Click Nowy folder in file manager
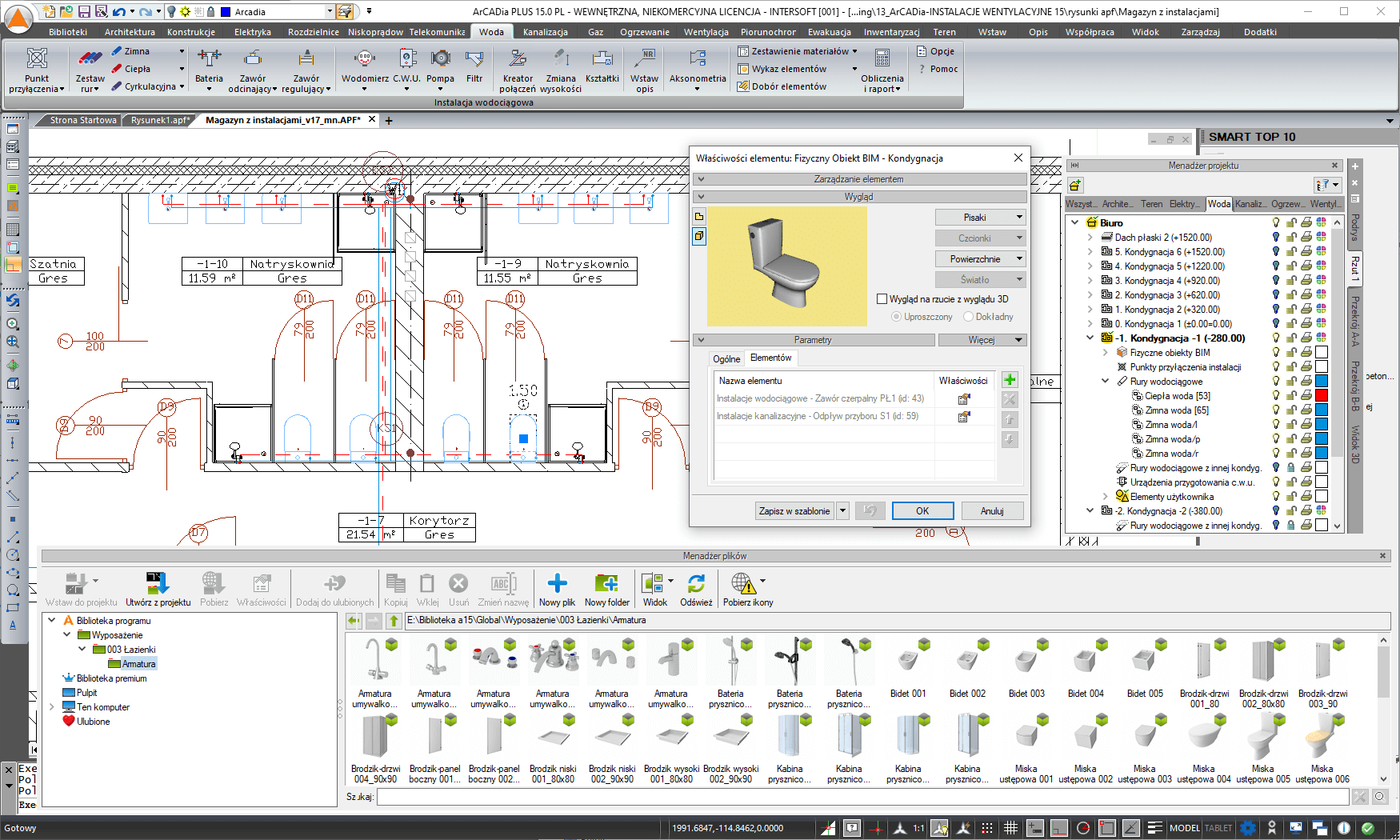The height and width of the screenshot is (840, 1400). [x=606, y=590]
